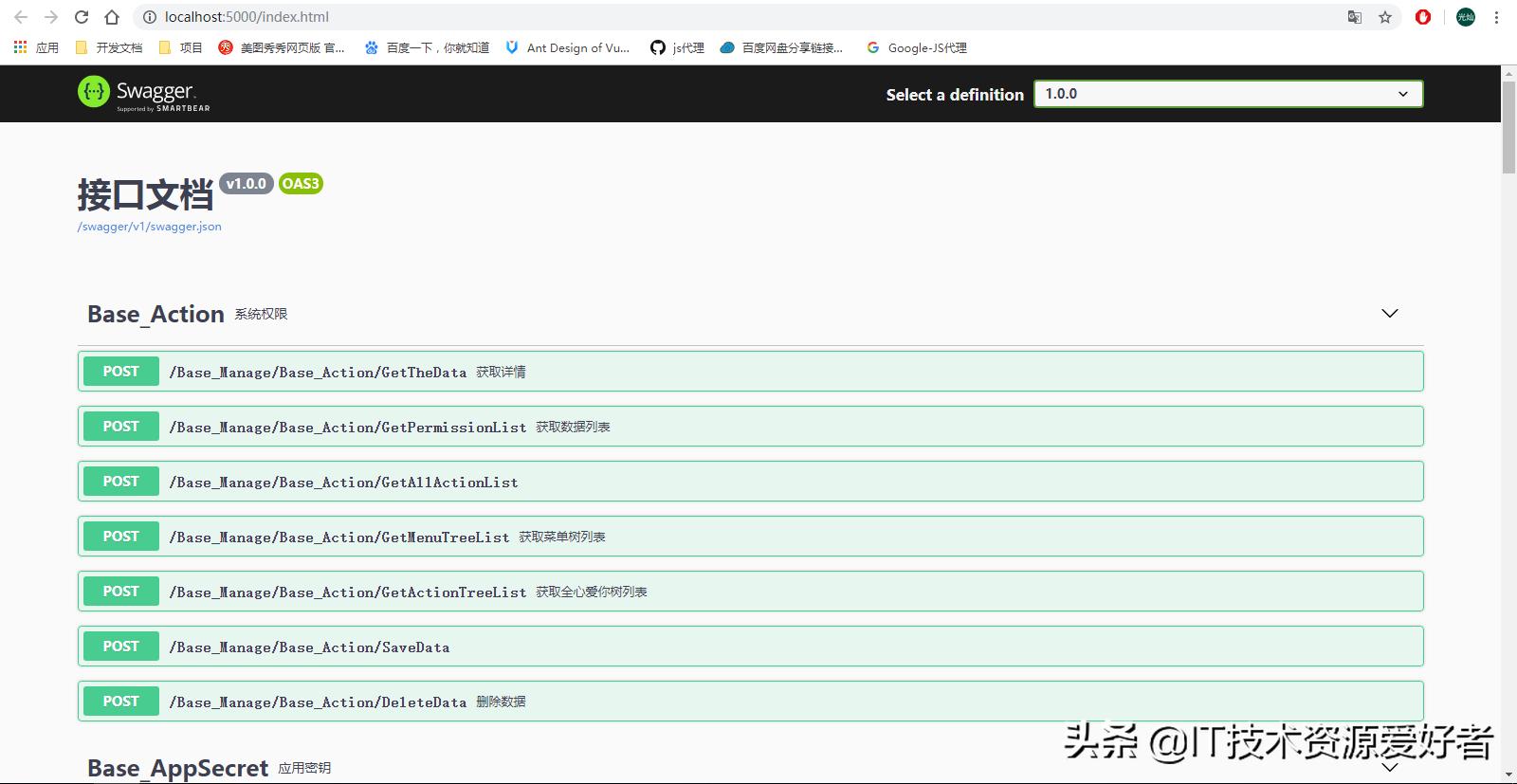
Task: Expand POST GetMenuTreeList endpoint
Action: pos(751,537)
